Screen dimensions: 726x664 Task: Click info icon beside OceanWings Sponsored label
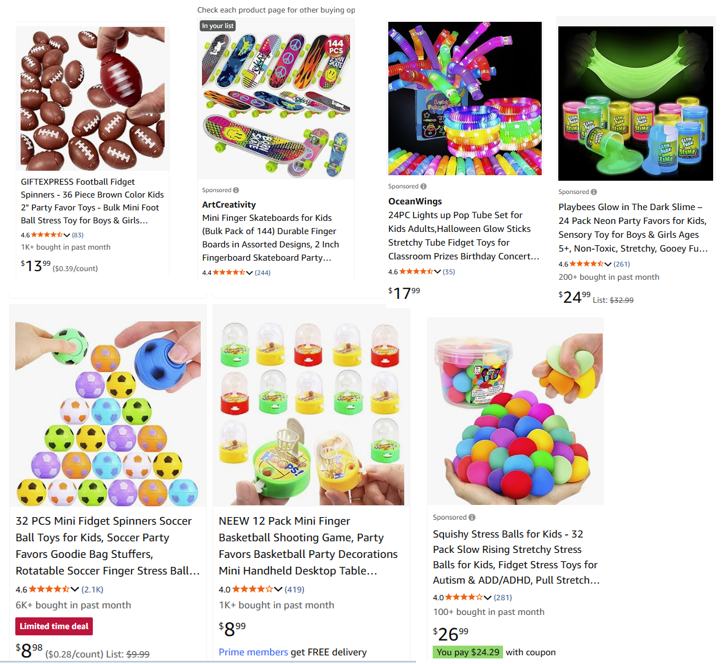pyautogui.click(x=423, y=186)
